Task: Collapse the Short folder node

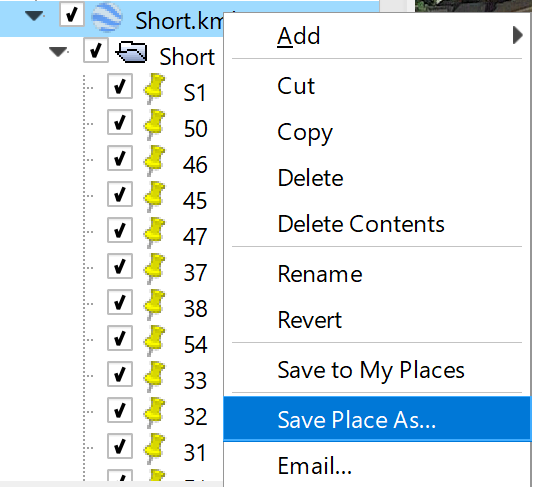Action: point(58,52)
